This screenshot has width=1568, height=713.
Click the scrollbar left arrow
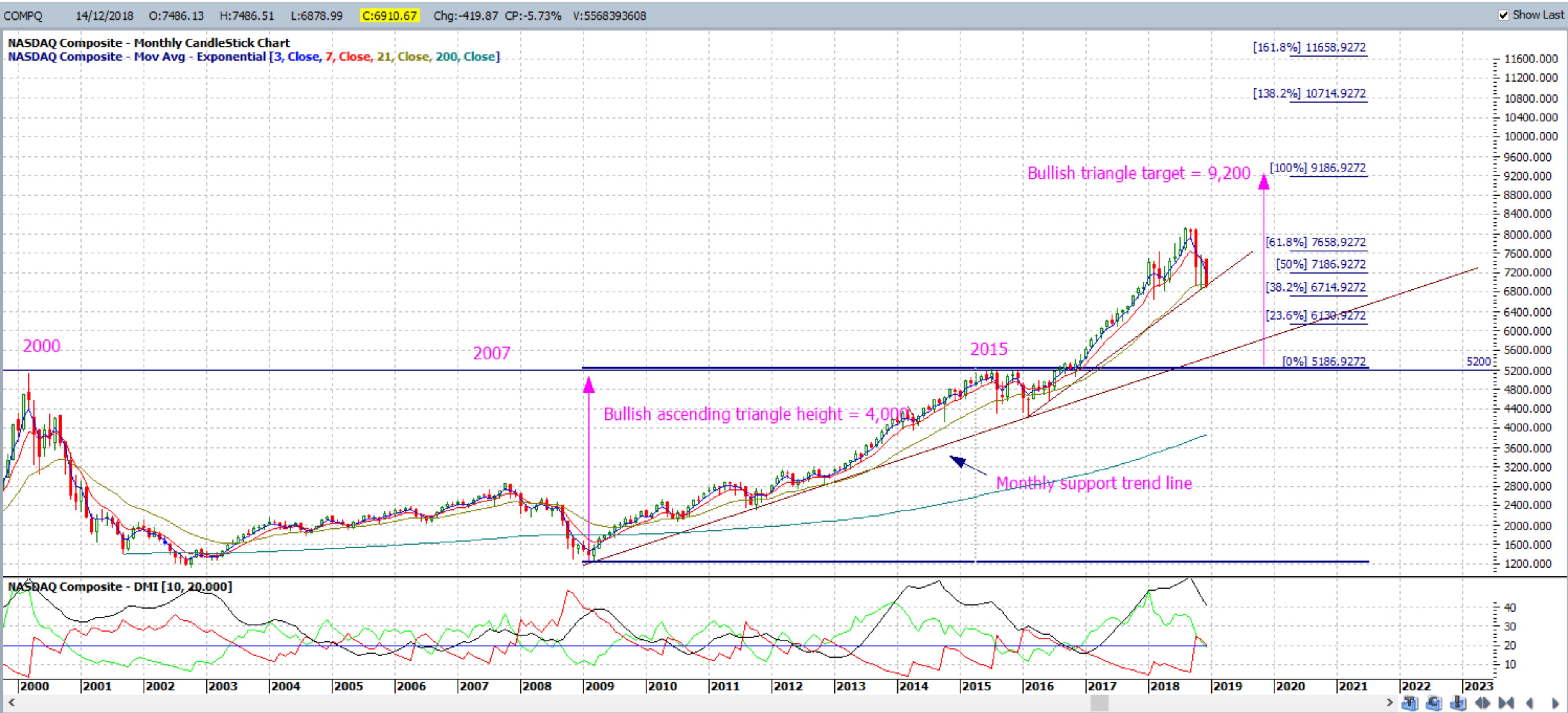click(x=11, y=703)
